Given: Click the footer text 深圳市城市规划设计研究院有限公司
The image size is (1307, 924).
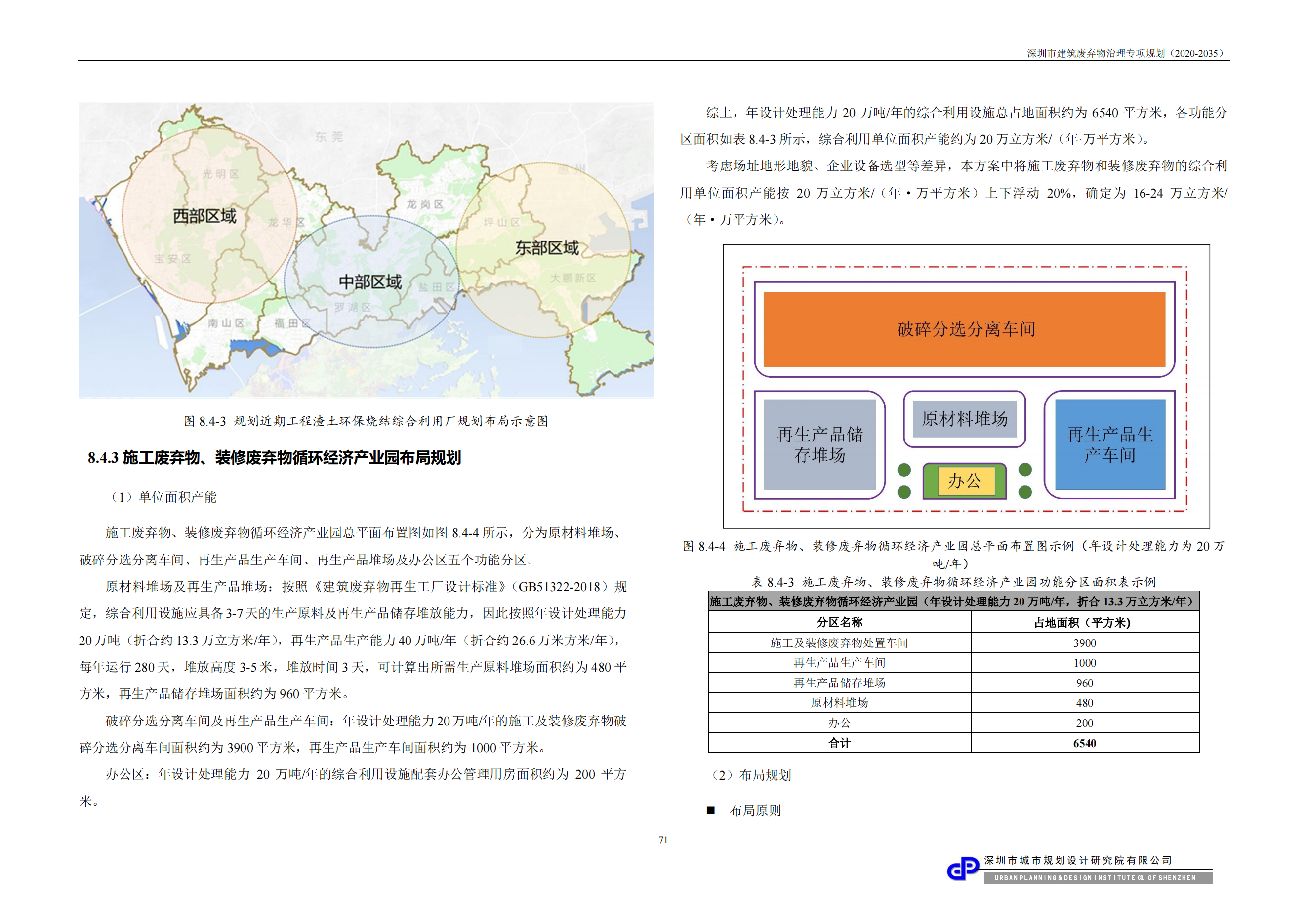Looking at the screenshot, I should [1078, 861].
